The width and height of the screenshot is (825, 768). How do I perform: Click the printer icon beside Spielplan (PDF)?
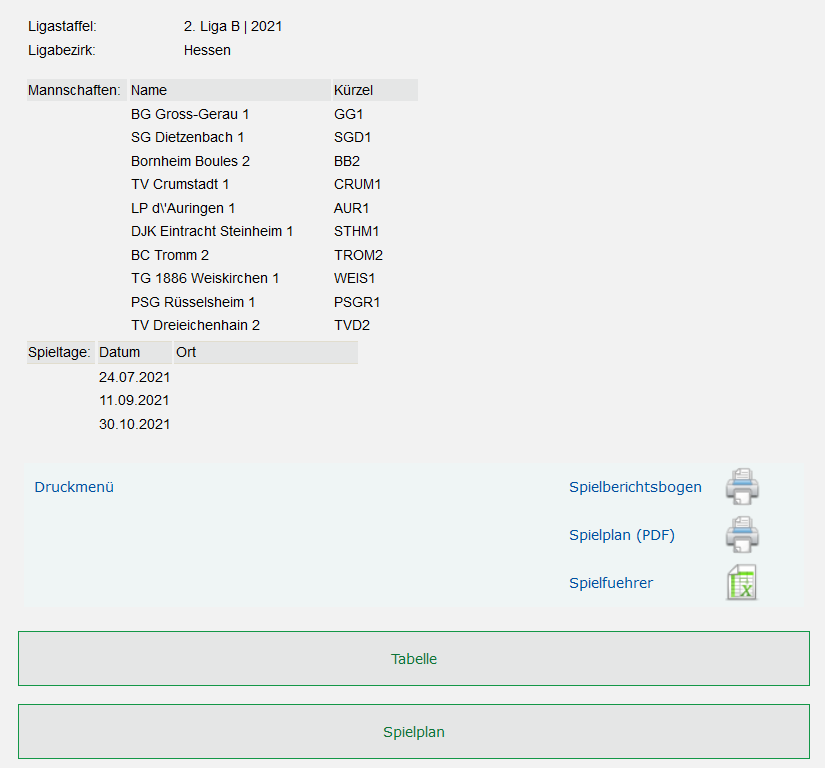[742, 535]
